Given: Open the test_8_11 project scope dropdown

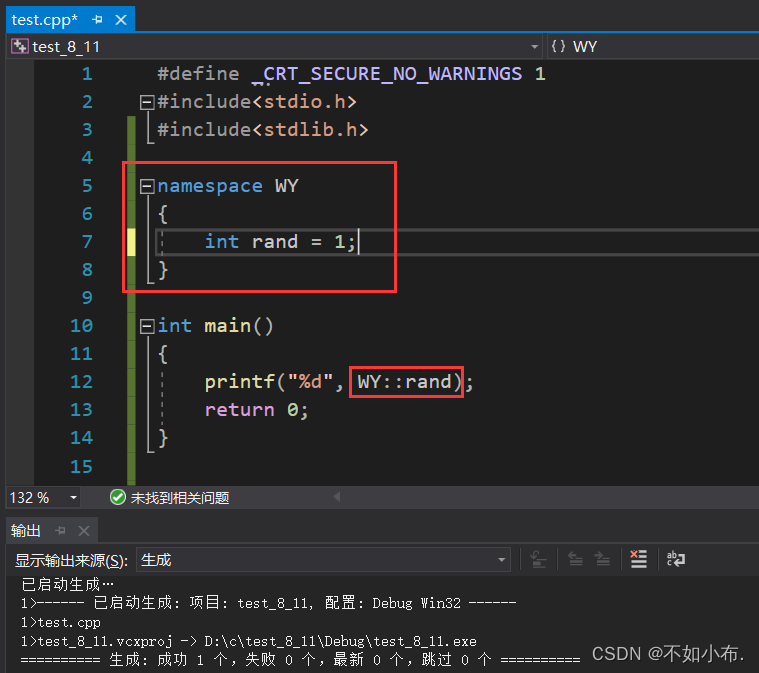Looking at the screenshot, I should [534, 46].
